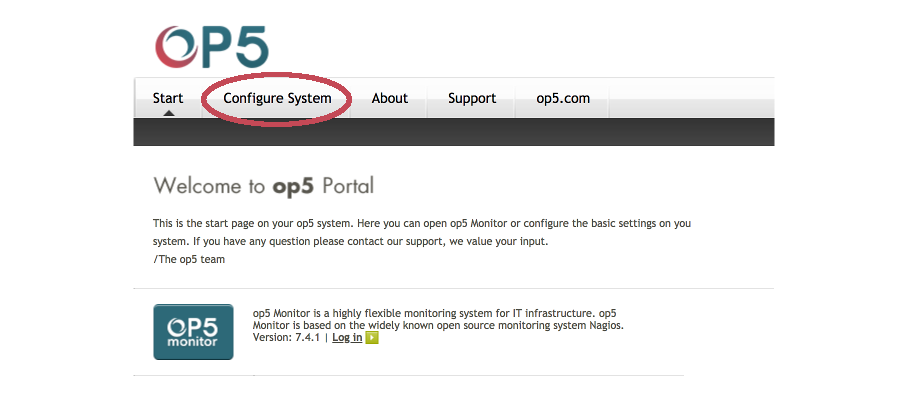The width and height of the screenshot is (900, 400).
Task: Select the 'Welcome to op5 Portal' heading
Action: point(263,186)
